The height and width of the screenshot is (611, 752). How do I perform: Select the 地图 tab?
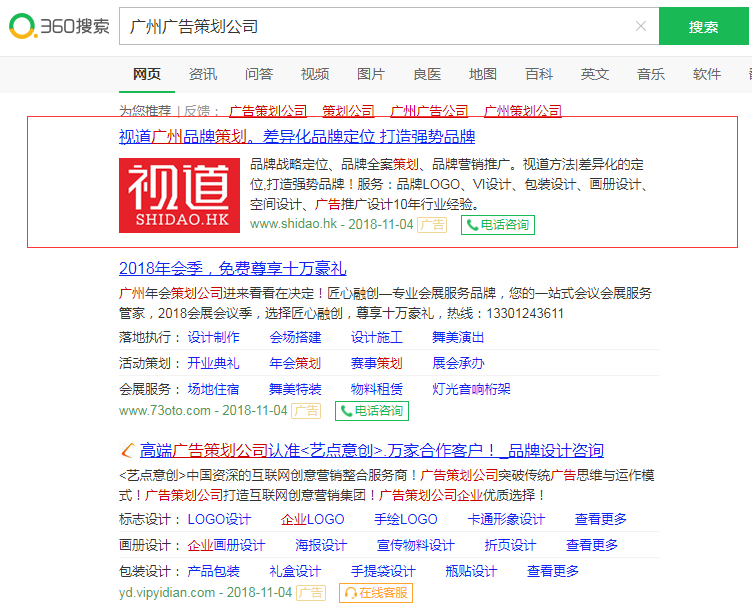click(x=483, y=74)
